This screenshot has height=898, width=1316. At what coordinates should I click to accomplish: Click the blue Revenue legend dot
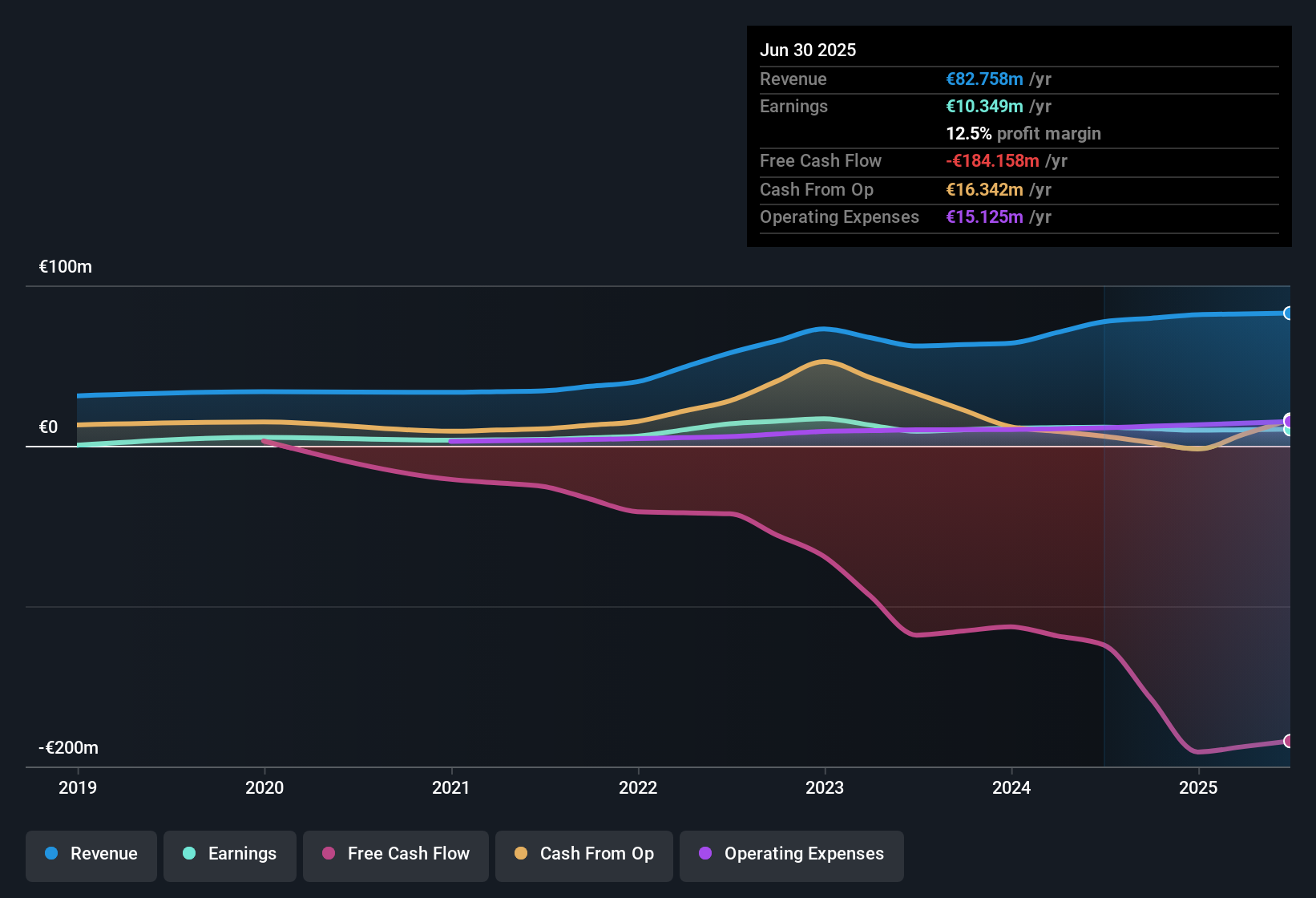51,853
